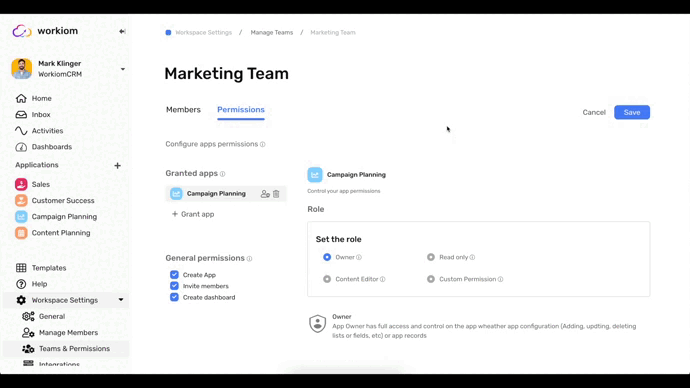Toggle the Create dashboard checkbox

pyautogui.click(x=174, y=297)
